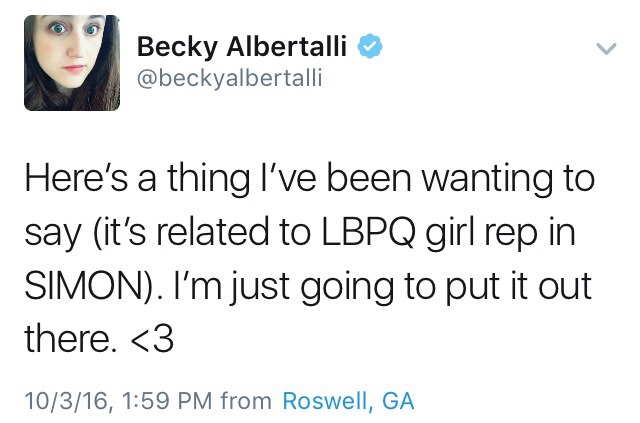Viewport: 640px width, 423px height.
Task: Open the @beckyalbertalli handle link
Action: click(x=229, y=77)
